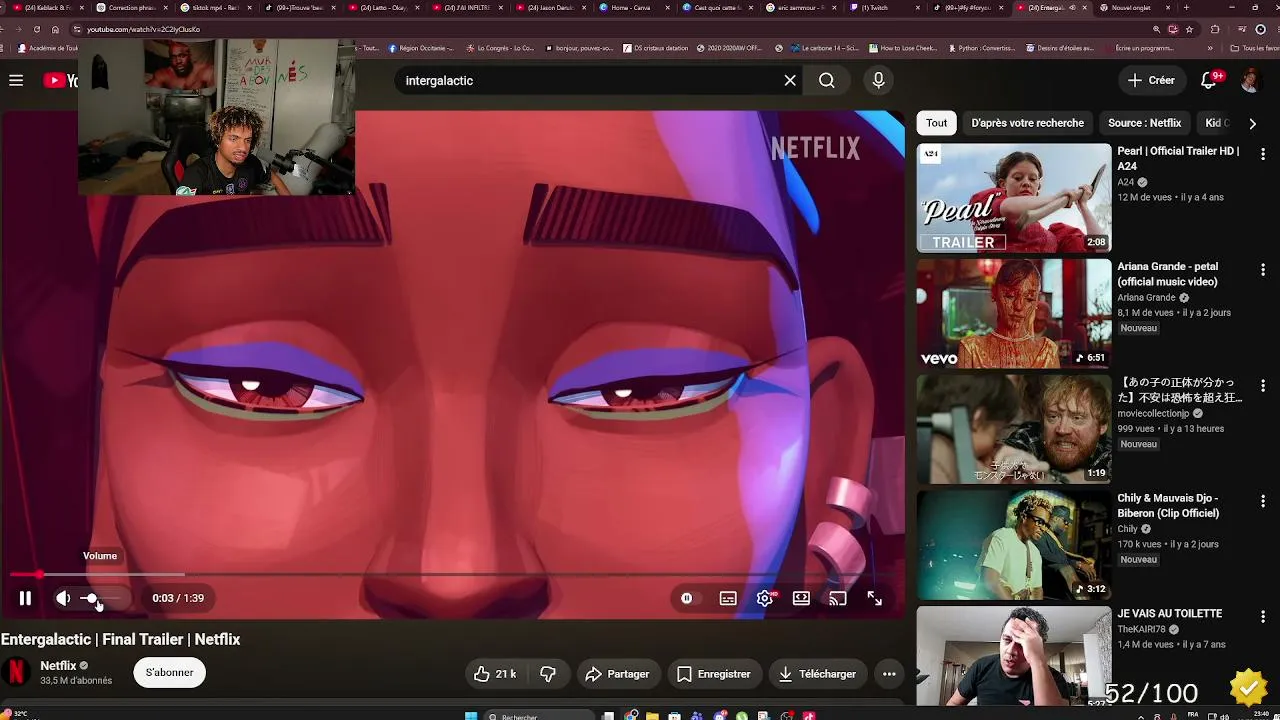Open the player settings gear
Viewport: 1280px width, 720px height.
tap(765, 598)
